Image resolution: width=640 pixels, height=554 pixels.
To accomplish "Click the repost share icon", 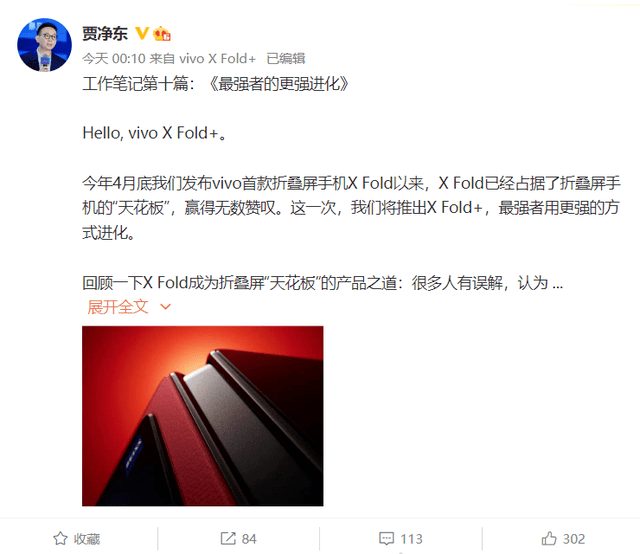I will coord(228,538).
